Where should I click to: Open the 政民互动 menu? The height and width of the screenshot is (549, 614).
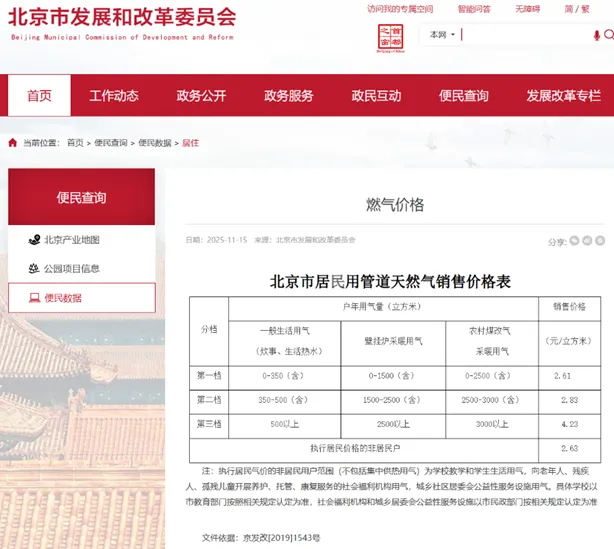[x=376, y=96]
